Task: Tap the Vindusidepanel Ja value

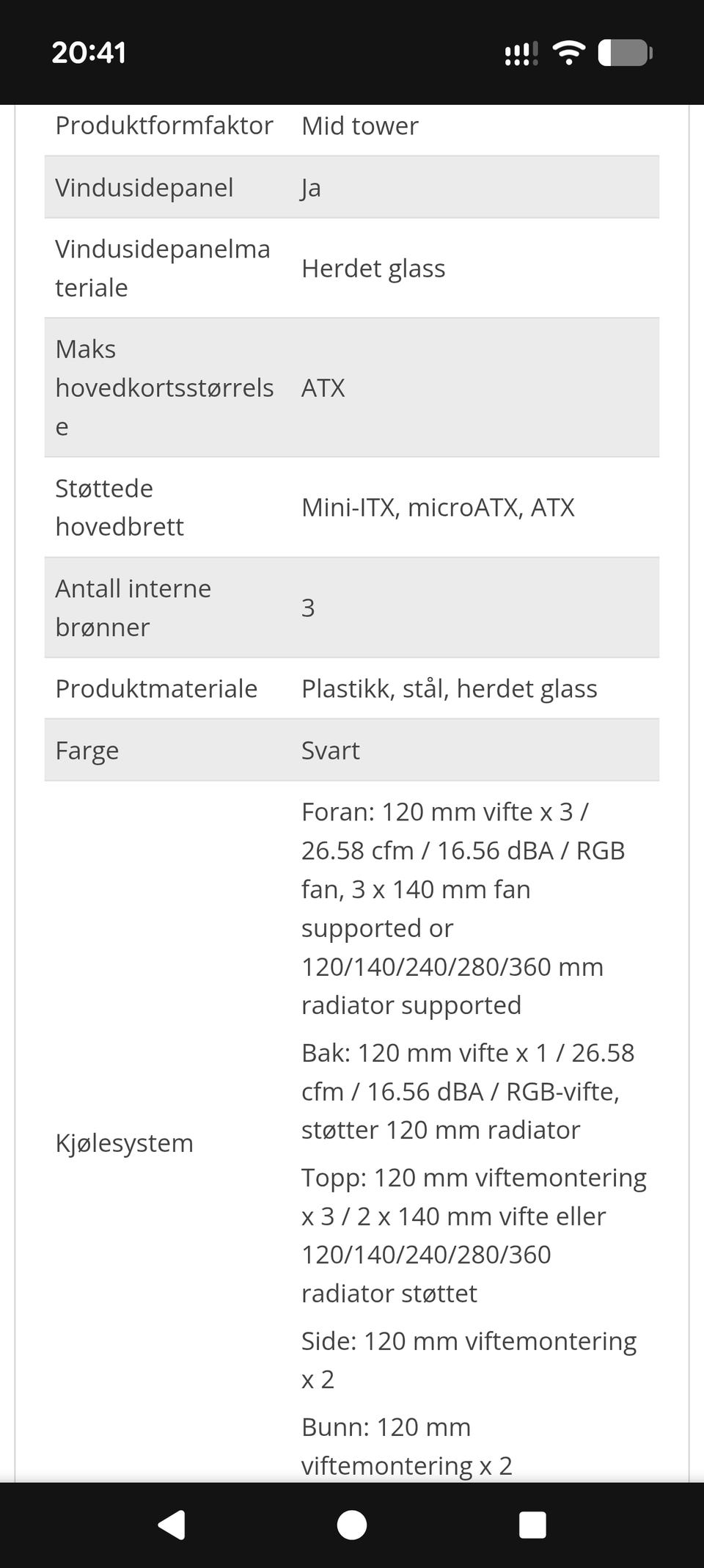Action: tap(311, 188)
